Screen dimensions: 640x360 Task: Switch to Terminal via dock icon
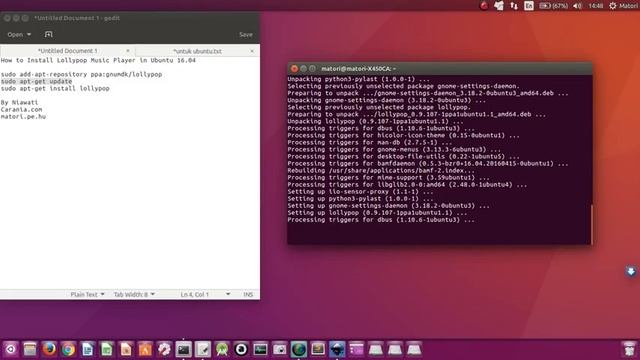click(183, 349)
